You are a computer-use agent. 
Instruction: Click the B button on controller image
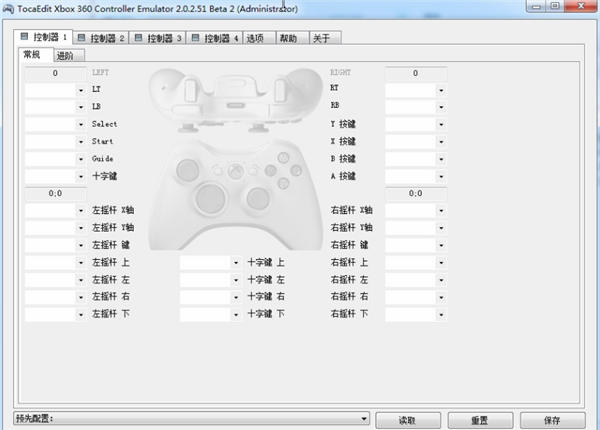tap(296, 170)
